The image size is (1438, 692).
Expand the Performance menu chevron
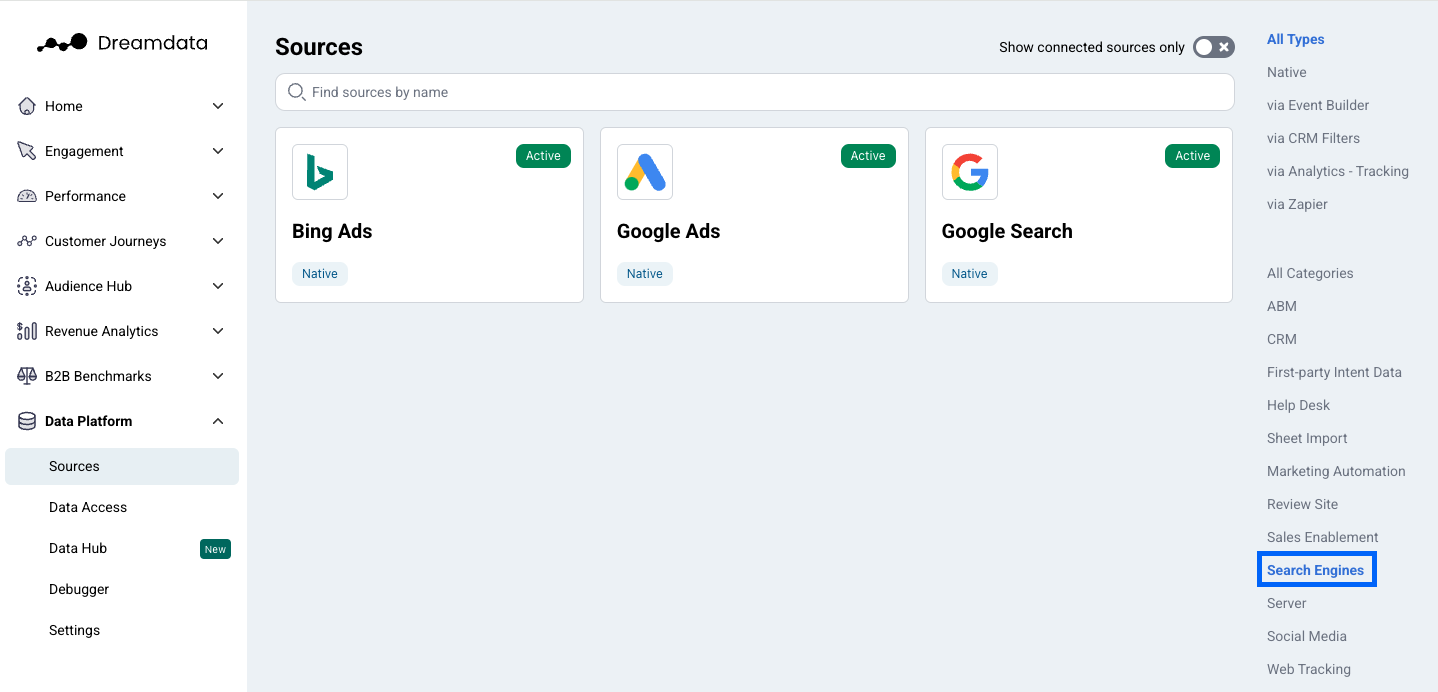(x=218, y=196)
